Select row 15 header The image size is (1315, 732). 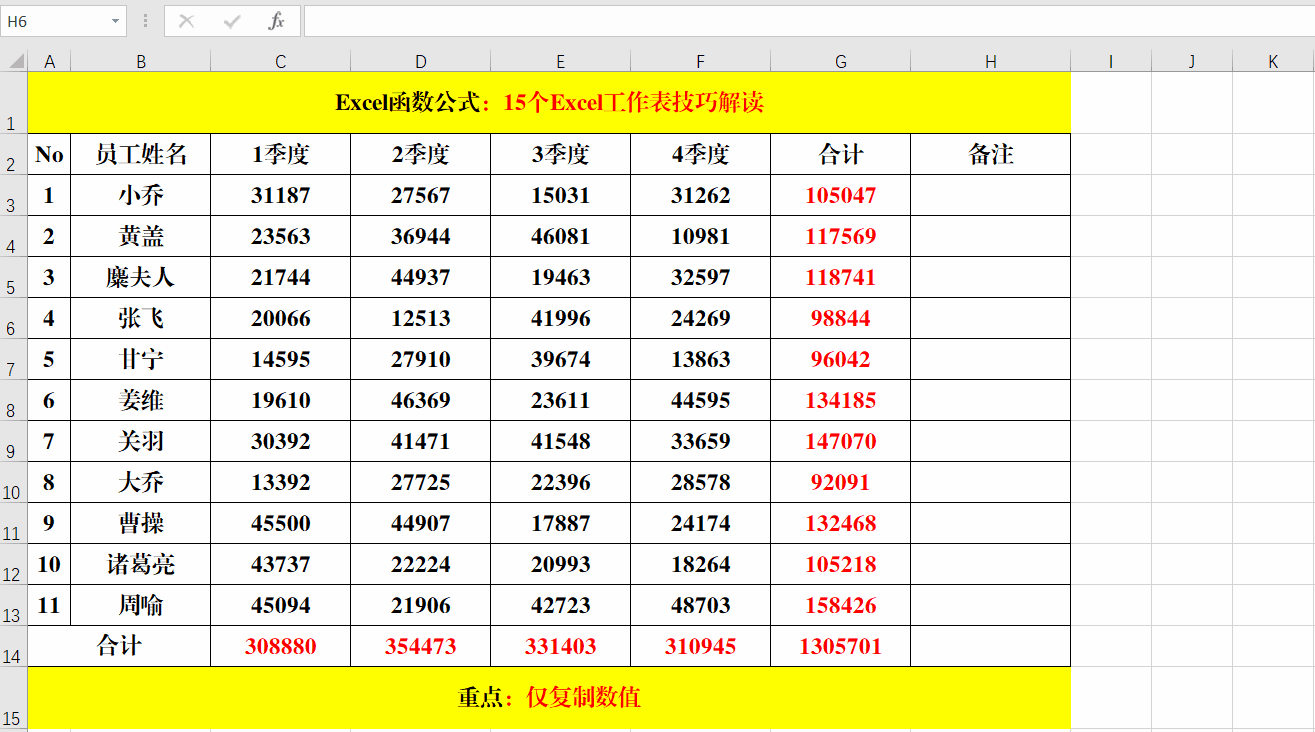tap(14, 698)
